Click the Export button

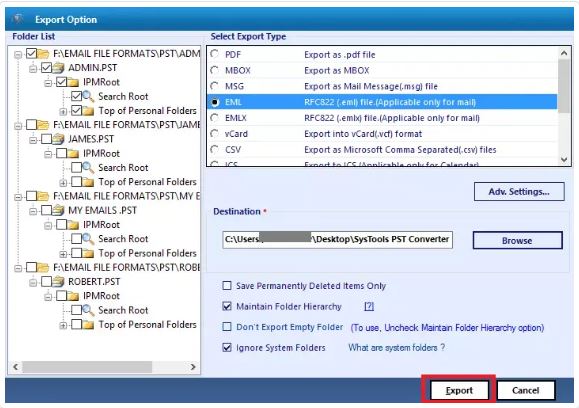[x=459, y=390]
